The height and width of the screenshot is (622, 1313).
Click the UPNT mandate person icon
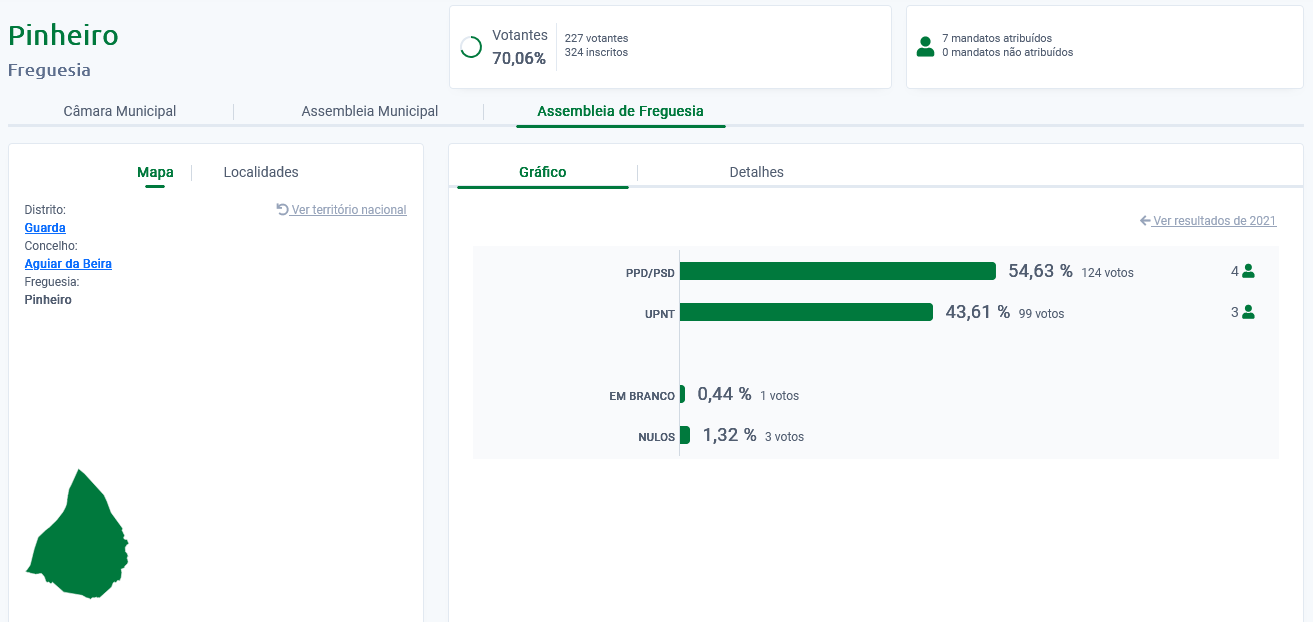coord(1248,312)
